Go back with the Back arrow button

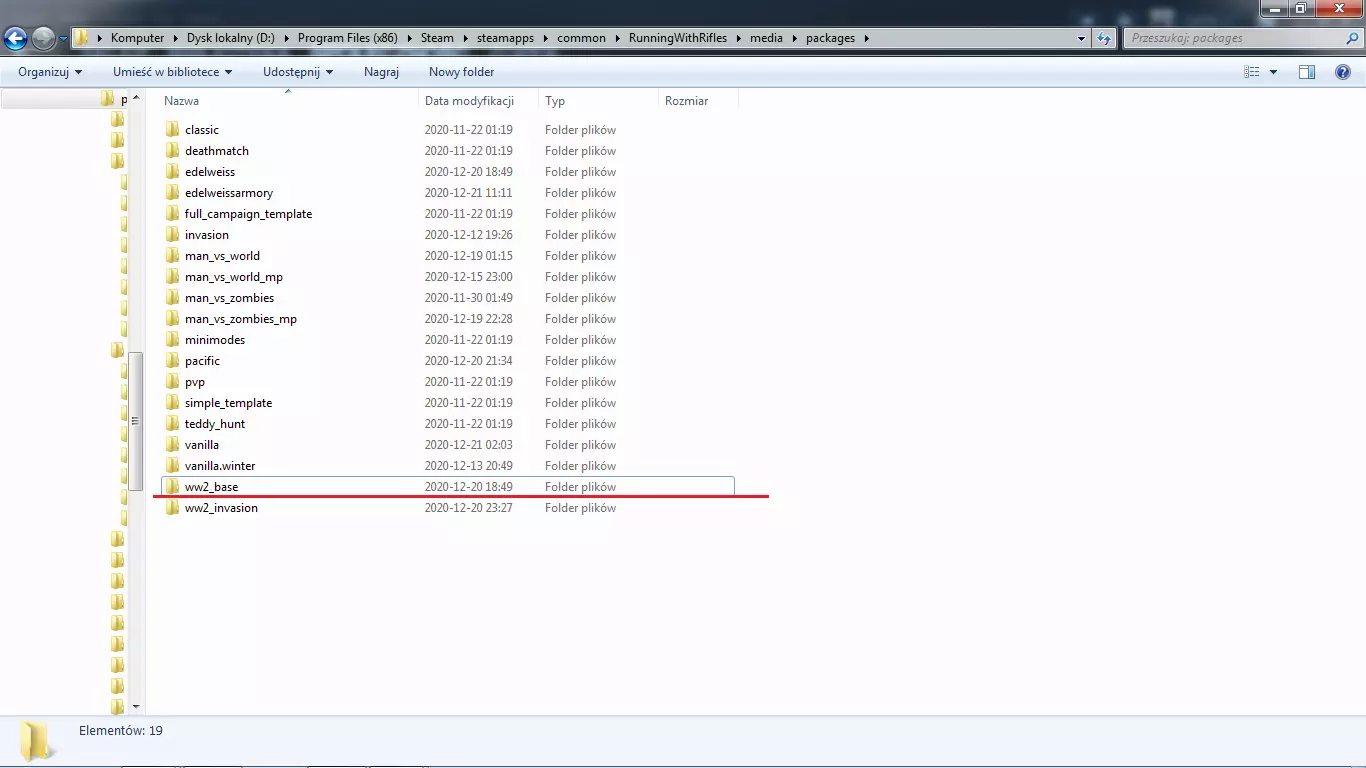click(x=16, y=39)
